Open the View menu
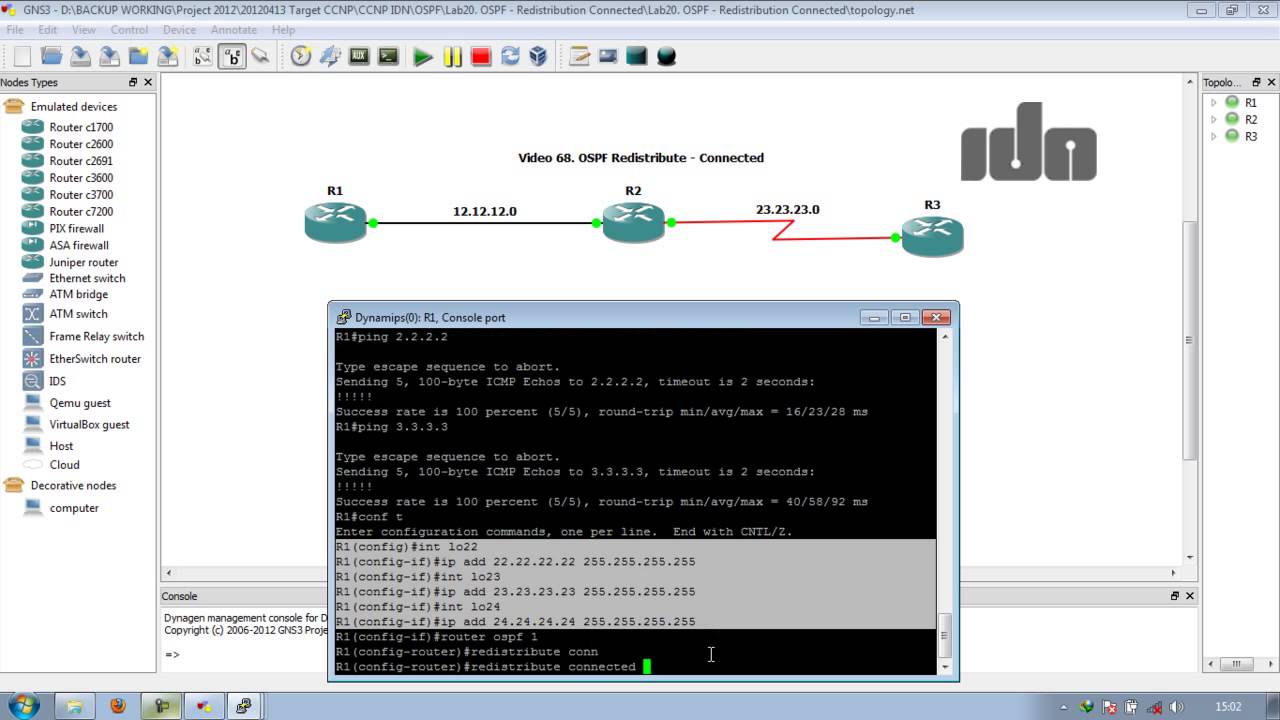The image size is (1280, 720). pyautogui.click(x=84, y=30)
